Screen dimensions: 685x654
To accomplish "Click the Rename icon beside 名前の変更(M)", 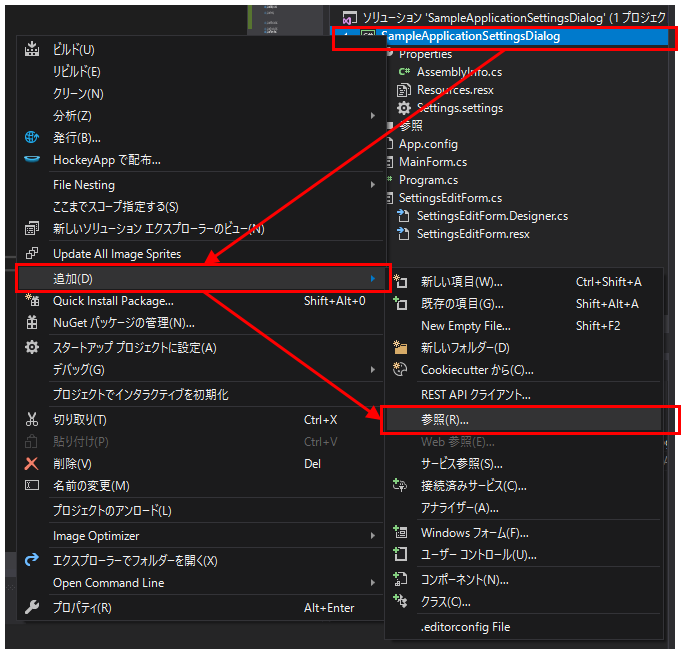I will coord(32,485).
